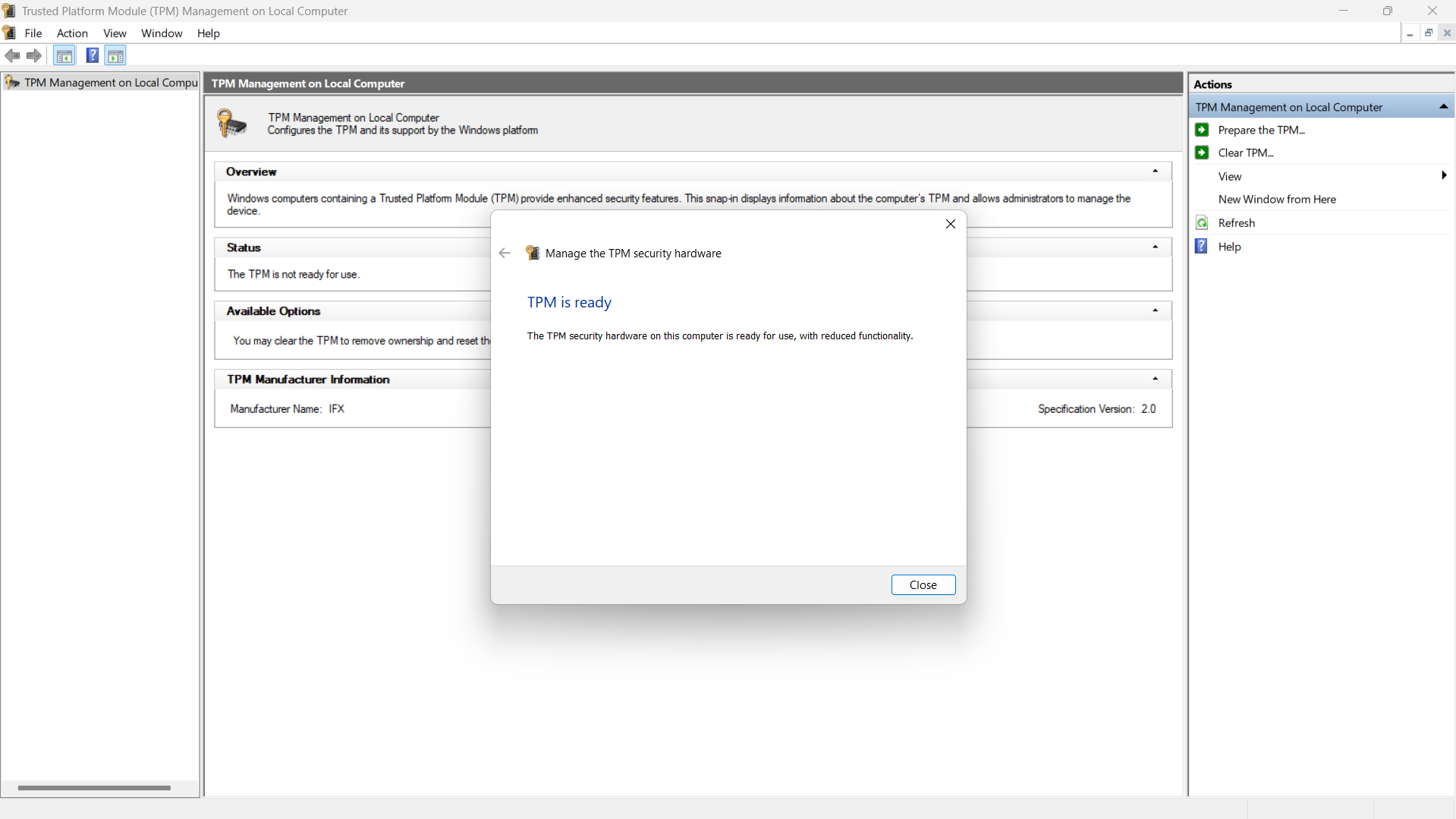This screenshot has width=1456, height=819.
Task: Click the Refresh icon in Actions pane
Action: (1202, 222)
